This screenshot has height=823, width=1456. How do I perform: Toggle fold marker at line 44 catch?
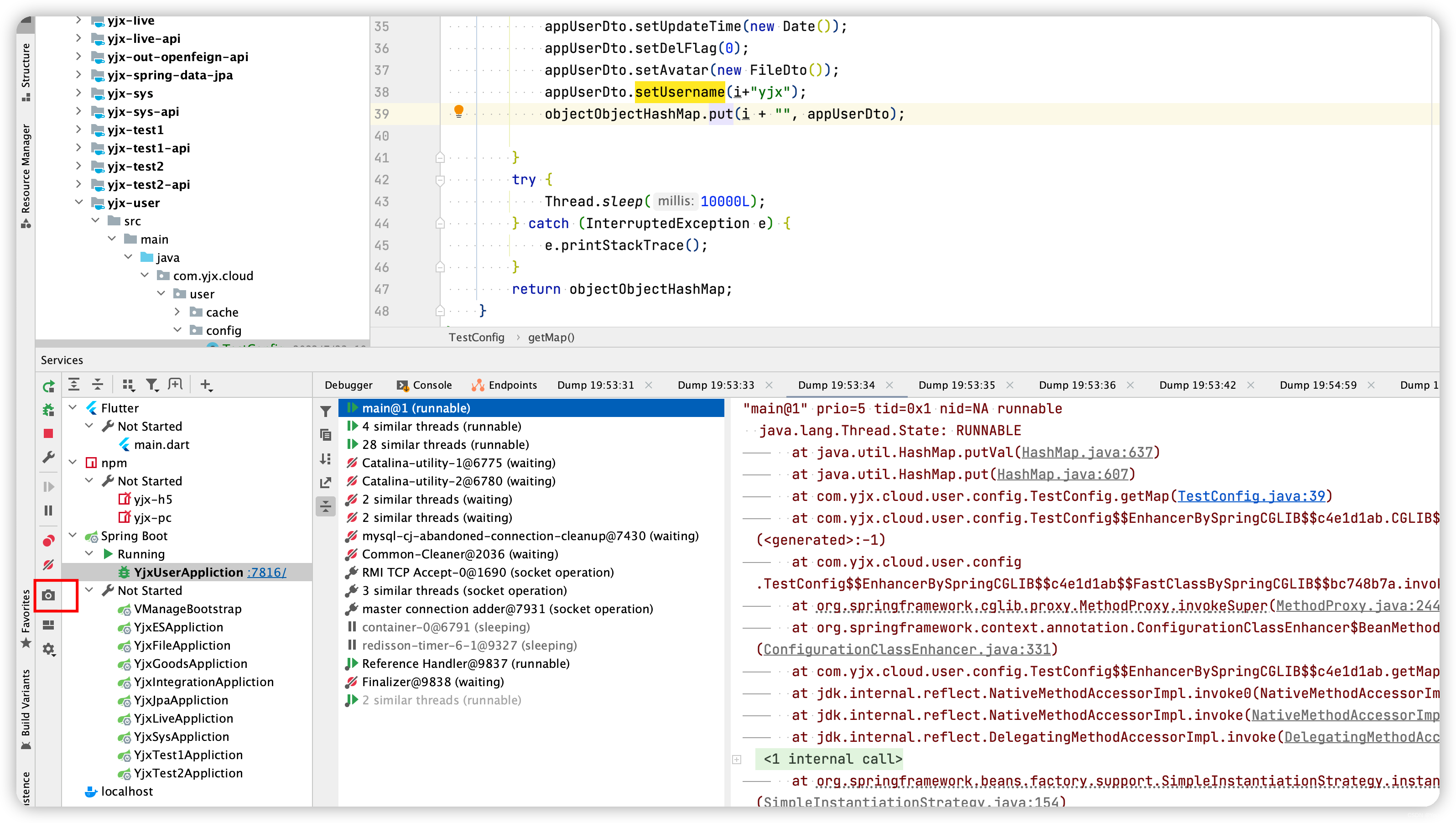(x=440, y=224)
